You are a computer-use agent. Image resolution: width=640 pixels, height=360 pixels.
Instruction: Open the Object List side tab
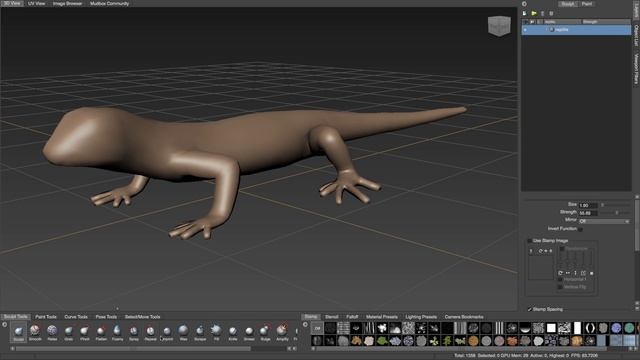click(x=636, y=36)
